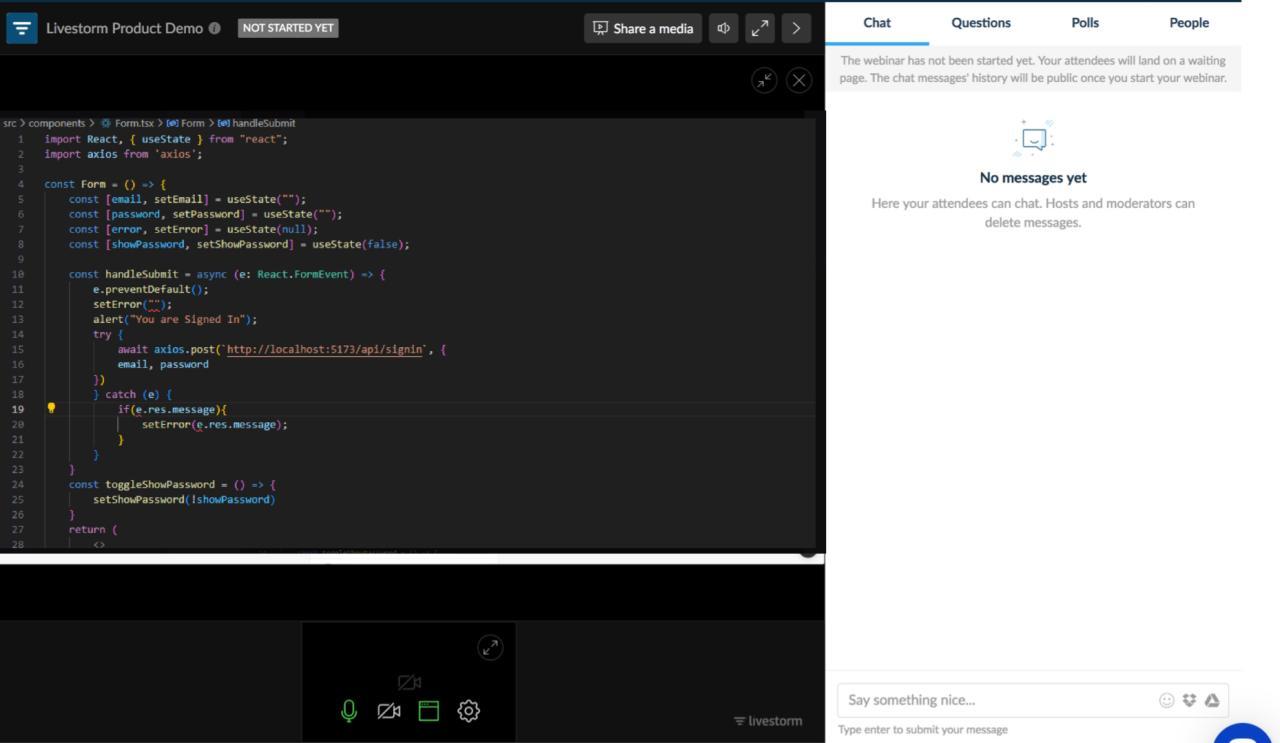1280x743 pixels.
Task: Open the speaker sound settings
Action: point(723,28)
